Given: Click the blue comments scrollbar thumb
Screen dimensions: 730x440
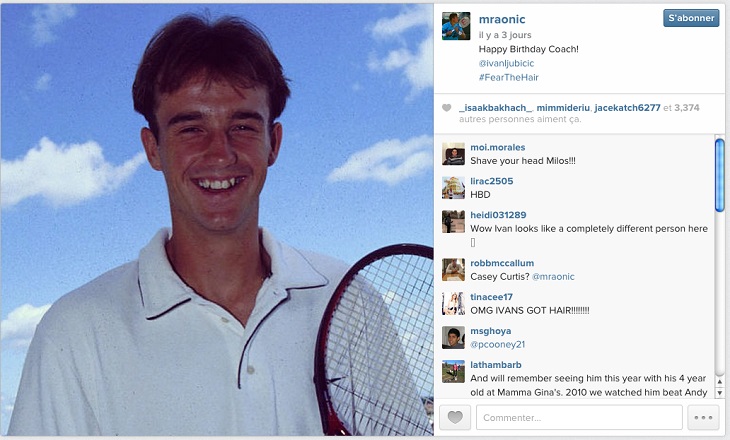Looking at the screenshot, I should 720,175.
